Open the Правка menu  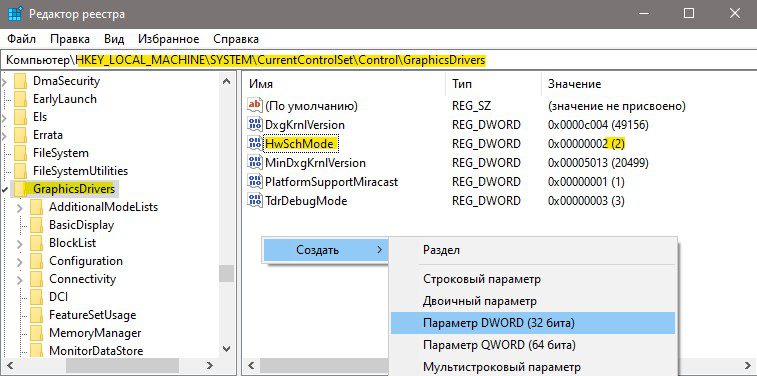(x=70, y=39)
